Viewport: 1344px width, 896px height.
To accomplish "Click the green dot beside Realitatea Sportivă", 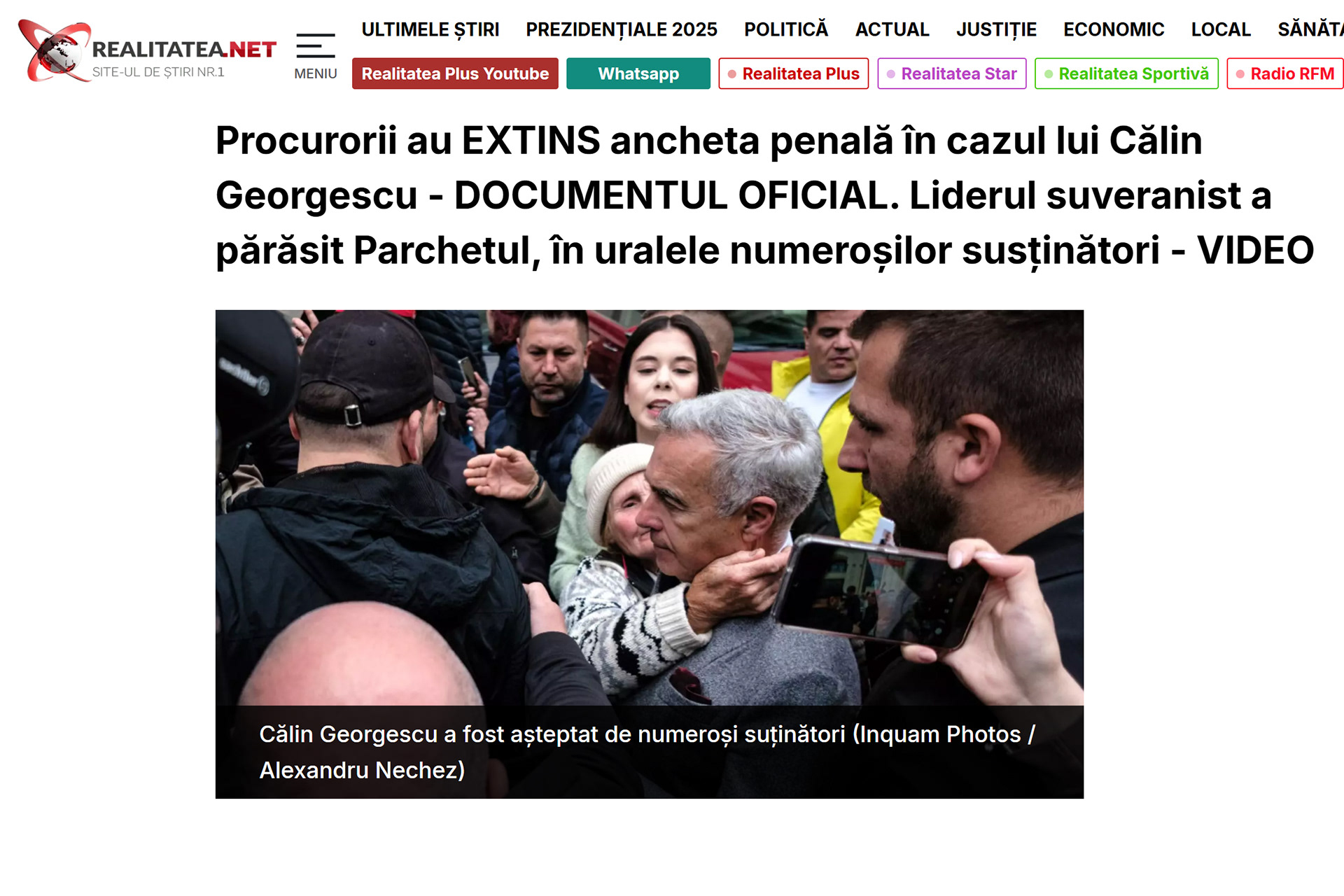I will 1049,74.
